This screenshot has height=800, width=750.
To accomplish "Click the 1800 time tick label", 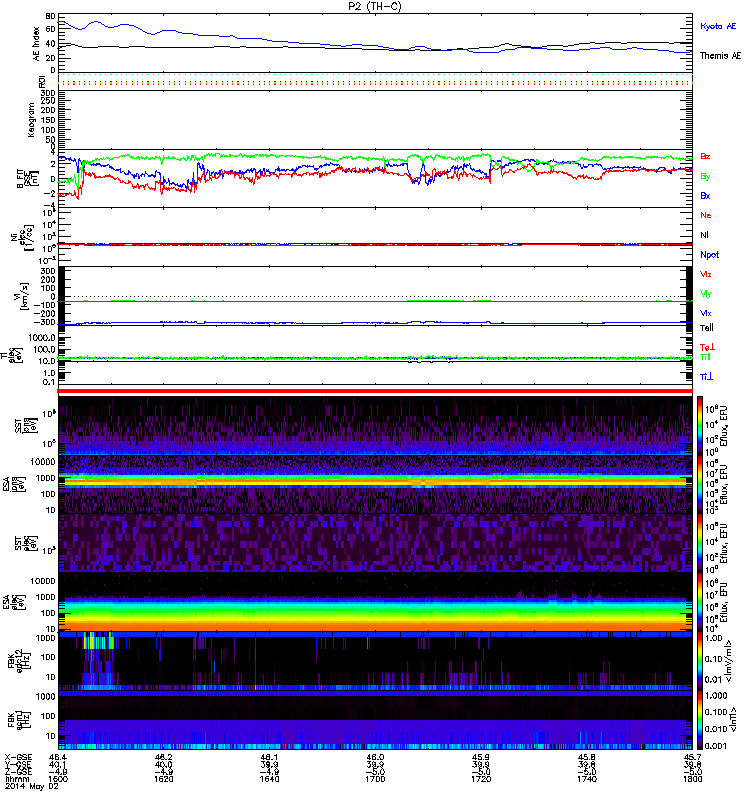I will 692,779.
